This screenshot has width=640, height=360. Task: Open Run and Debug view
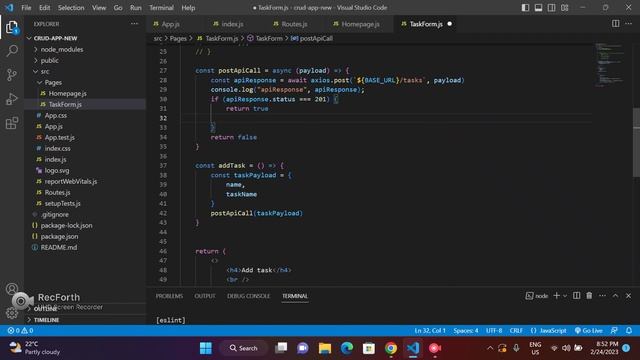[12, 99]
